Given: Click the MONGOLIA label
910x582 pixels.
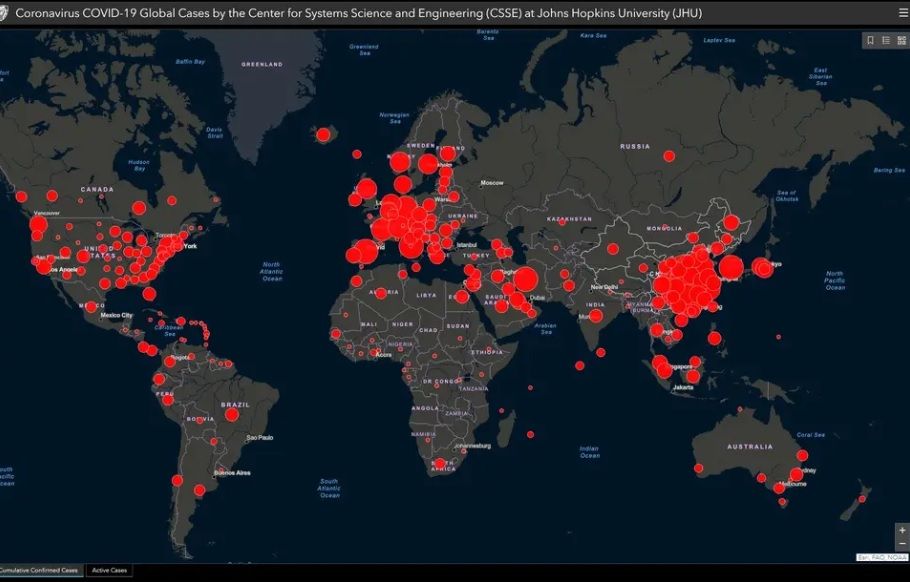Looking at the screenshot, I should coord(665,229).
